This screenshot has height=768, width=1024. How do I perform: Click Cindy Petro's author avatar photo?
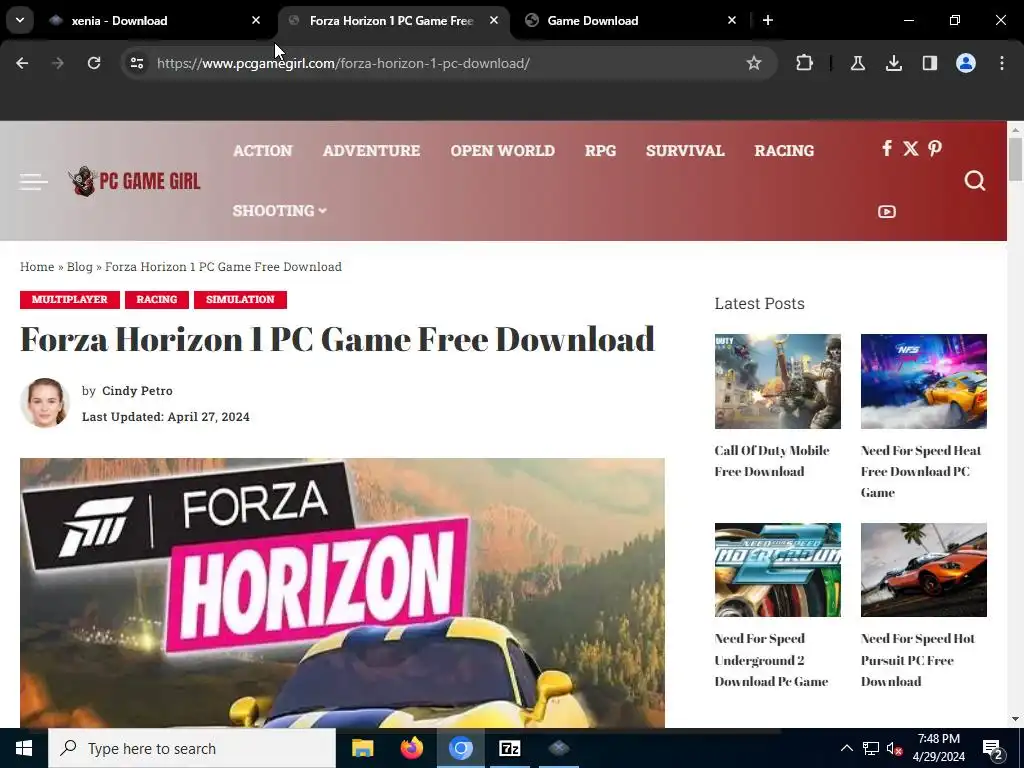44,403
